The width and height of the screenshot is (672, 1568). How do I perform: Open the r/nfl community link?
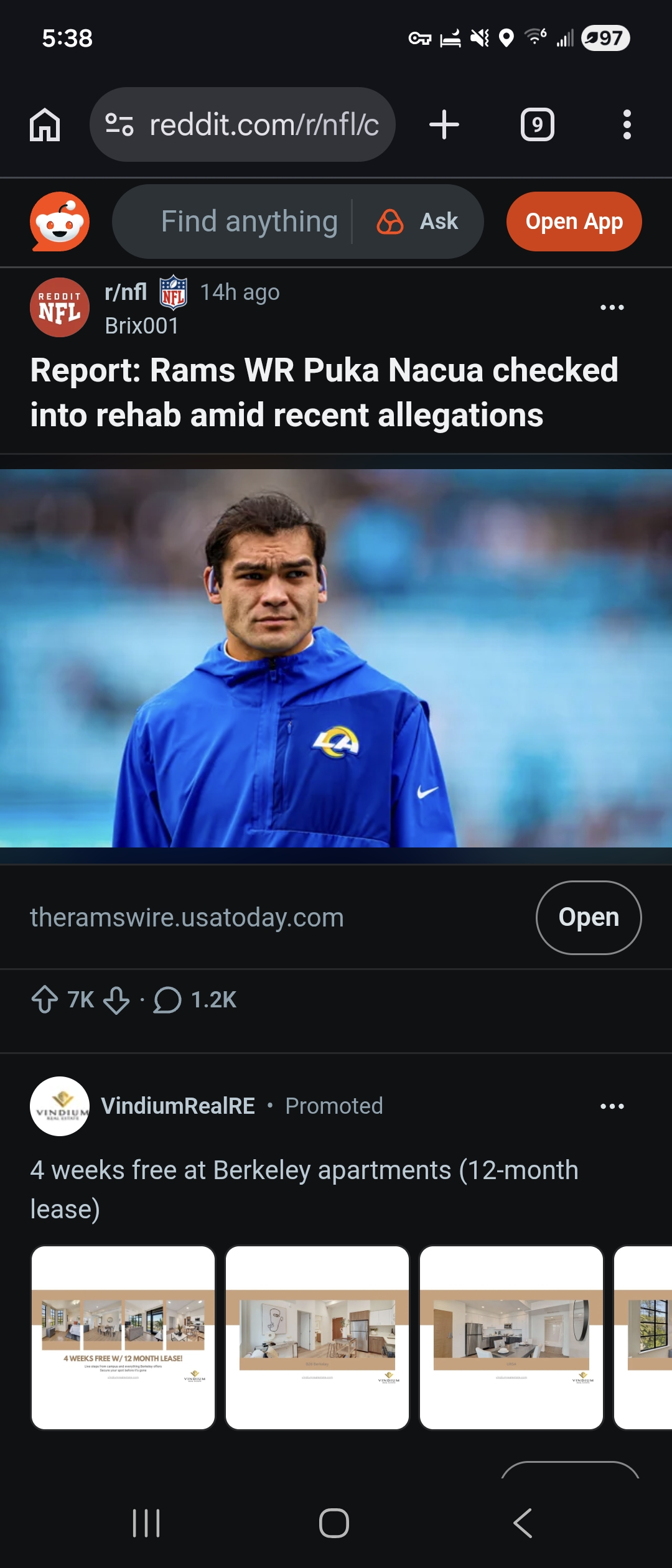[126, 292]
